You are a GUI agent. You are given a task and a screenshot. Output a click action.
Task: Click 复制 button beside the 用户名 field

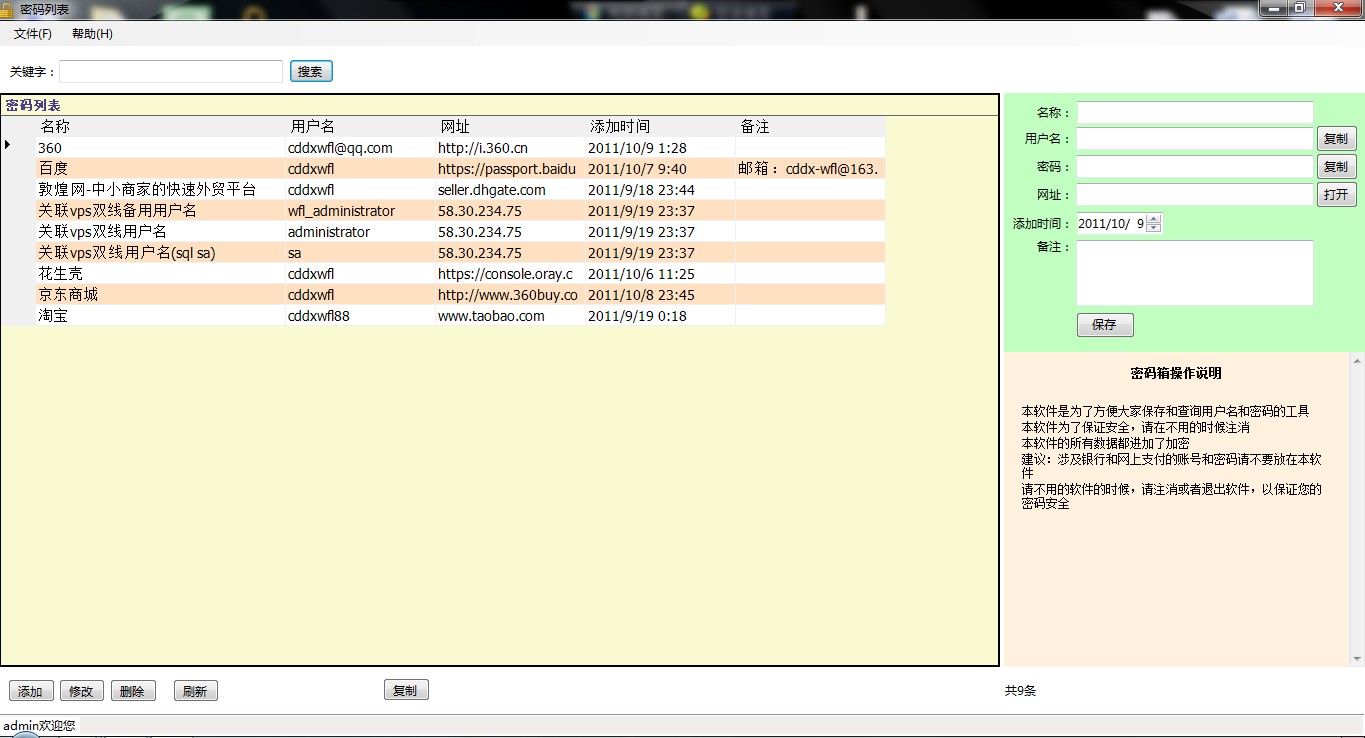tap(1336, 140)
